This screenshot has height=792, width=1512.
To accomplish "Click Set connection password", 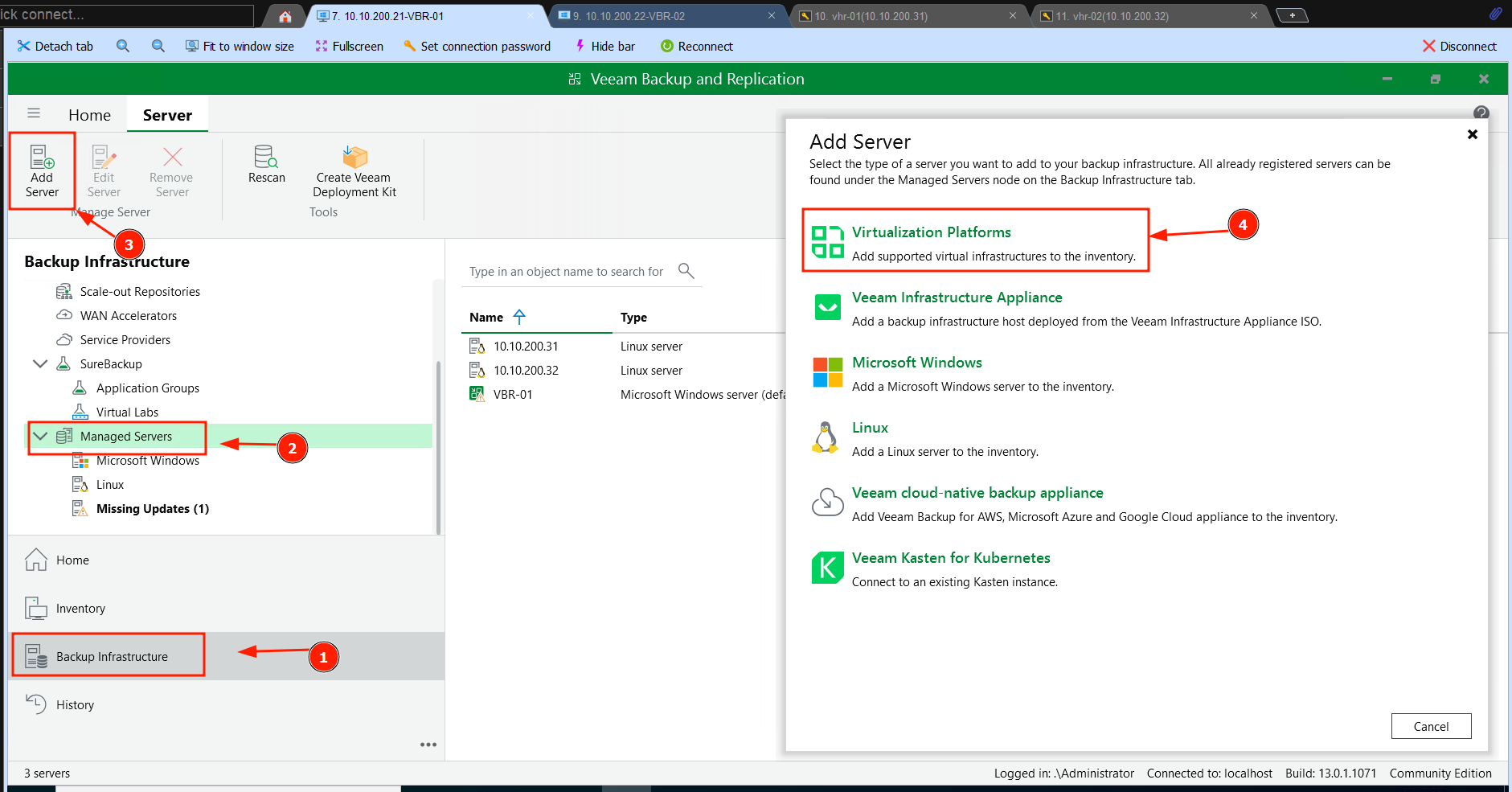I will point(477,46).
